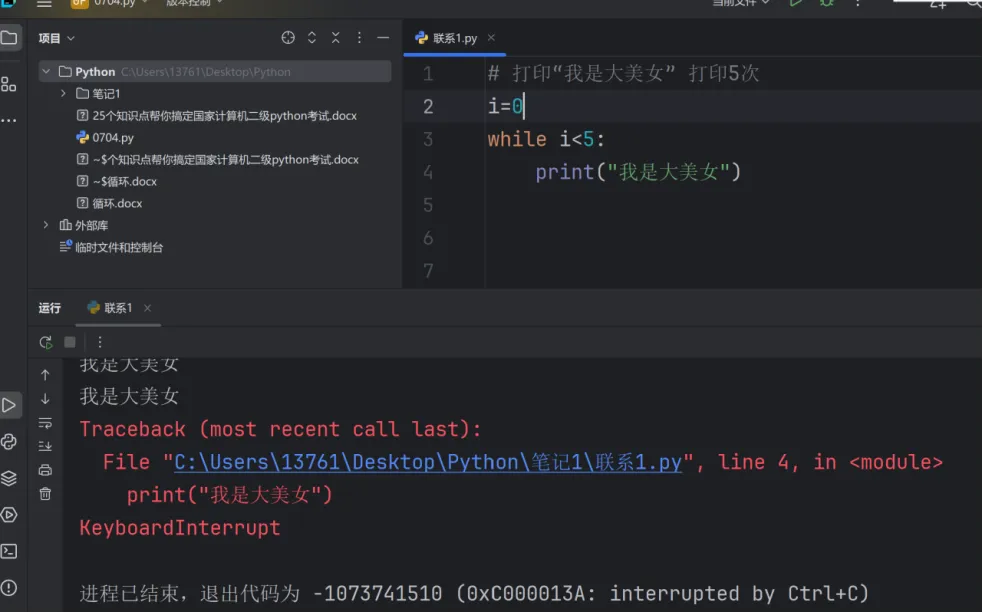Place cursor in print("我是大美女") code line

[x=638, y=172]
